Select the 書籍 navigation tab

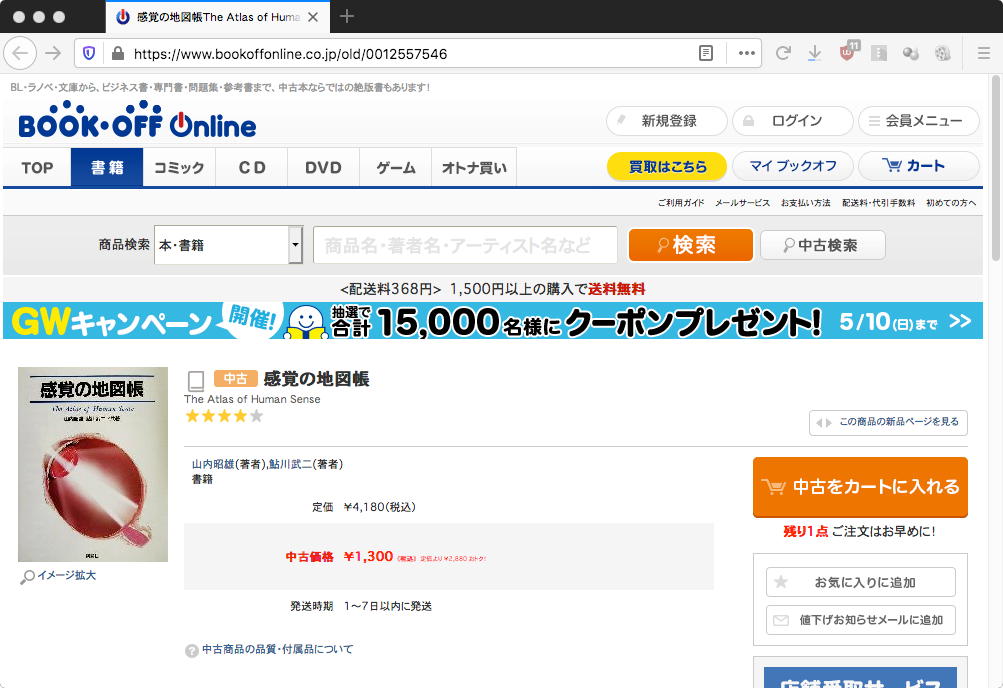click(107, 168)
